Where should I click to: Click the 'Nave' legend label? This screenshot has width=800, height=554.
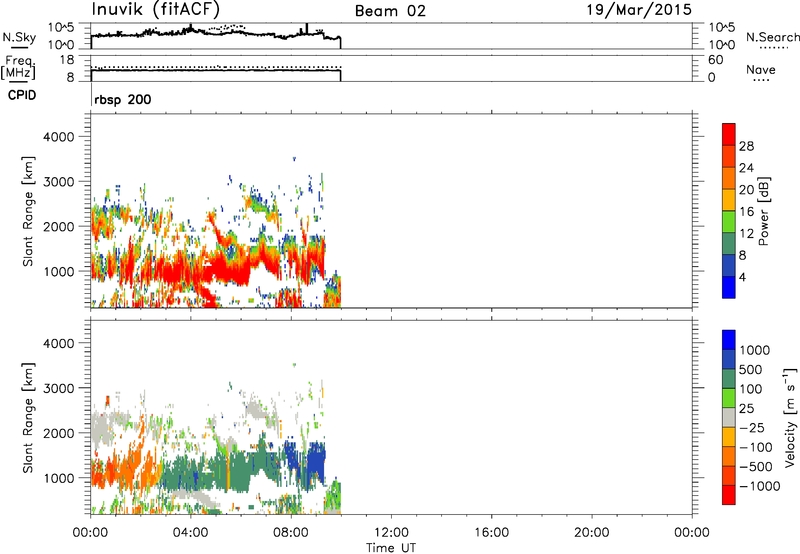(x=761, y=69)
